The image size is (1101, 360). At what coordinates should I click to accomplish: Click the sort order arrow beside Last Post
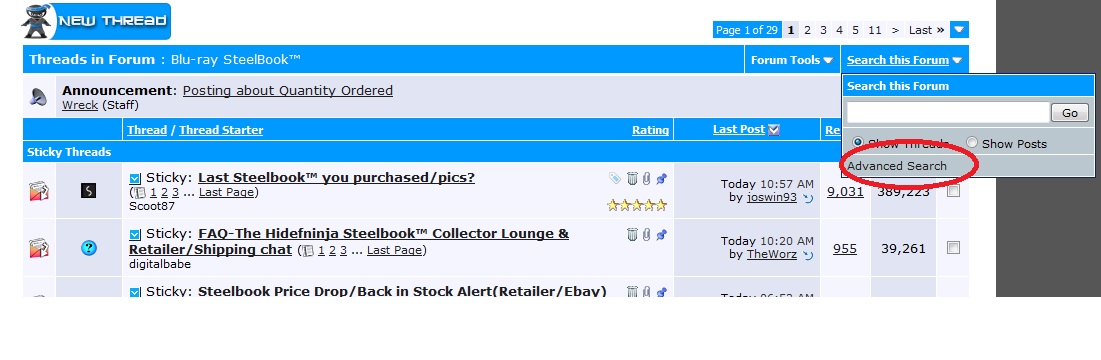pos(774,130)
